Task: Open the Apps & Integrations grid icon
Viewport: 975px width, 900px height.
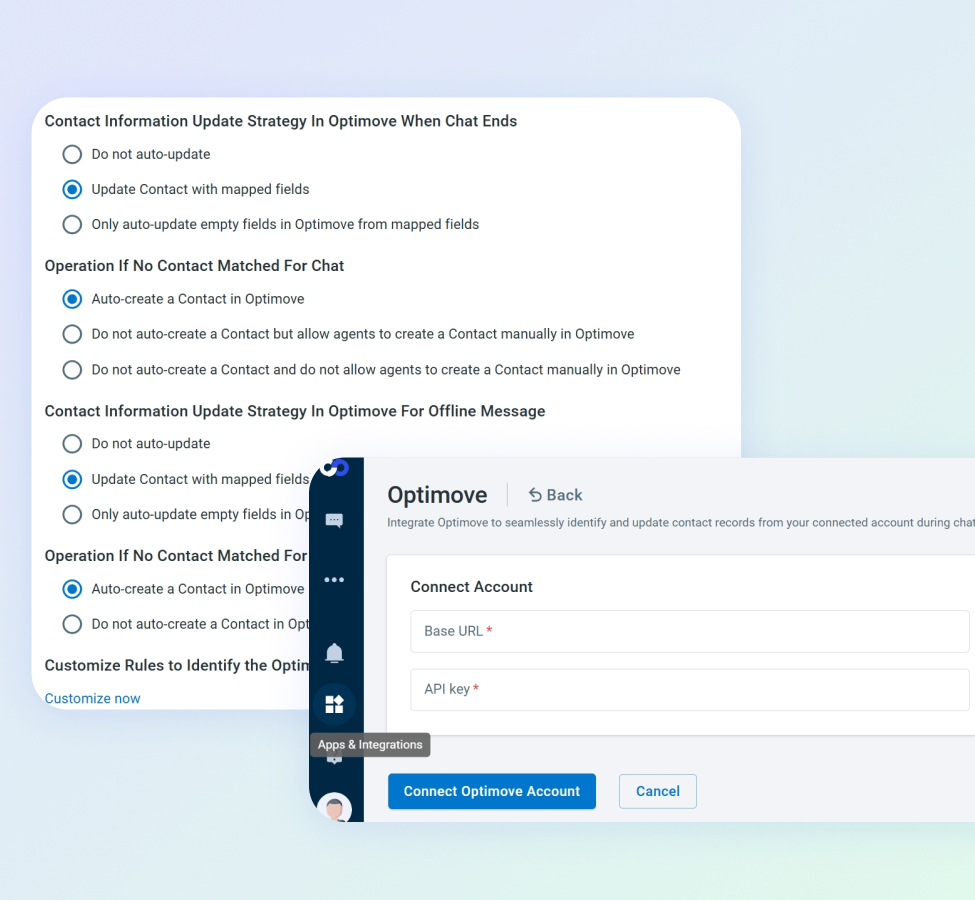Action: click(x=335, y=704)
